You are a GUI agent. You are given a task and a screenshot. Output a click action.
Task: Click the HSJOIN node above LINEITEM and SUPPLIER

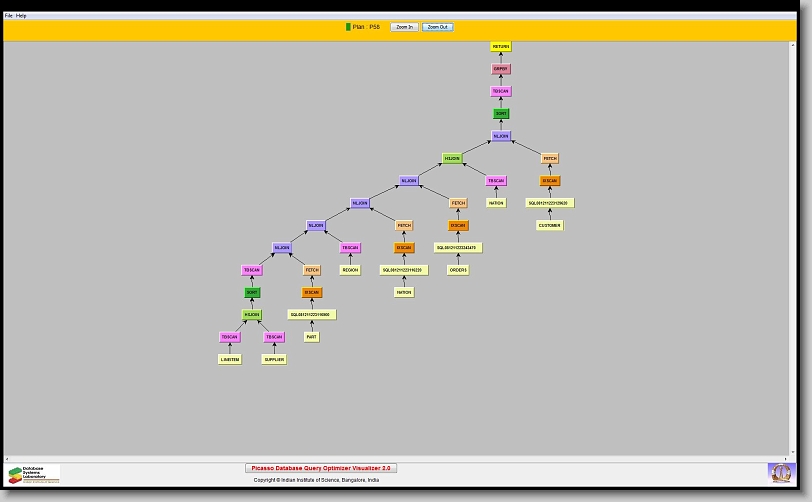click(x=252, y=315)
